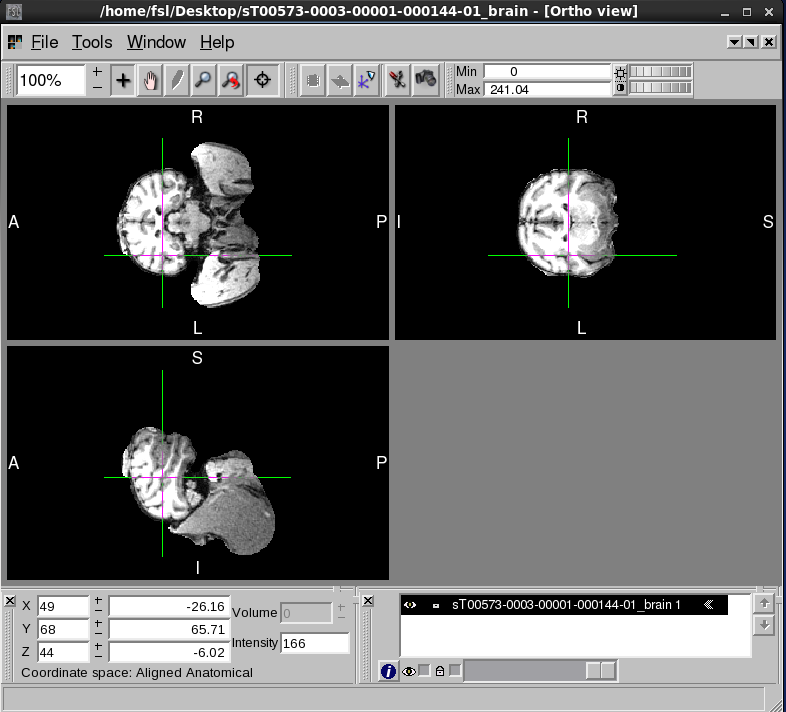Viewport: 786px width, 712px height.
Task: Close the layer list panel
Action: tap(367, 601)
